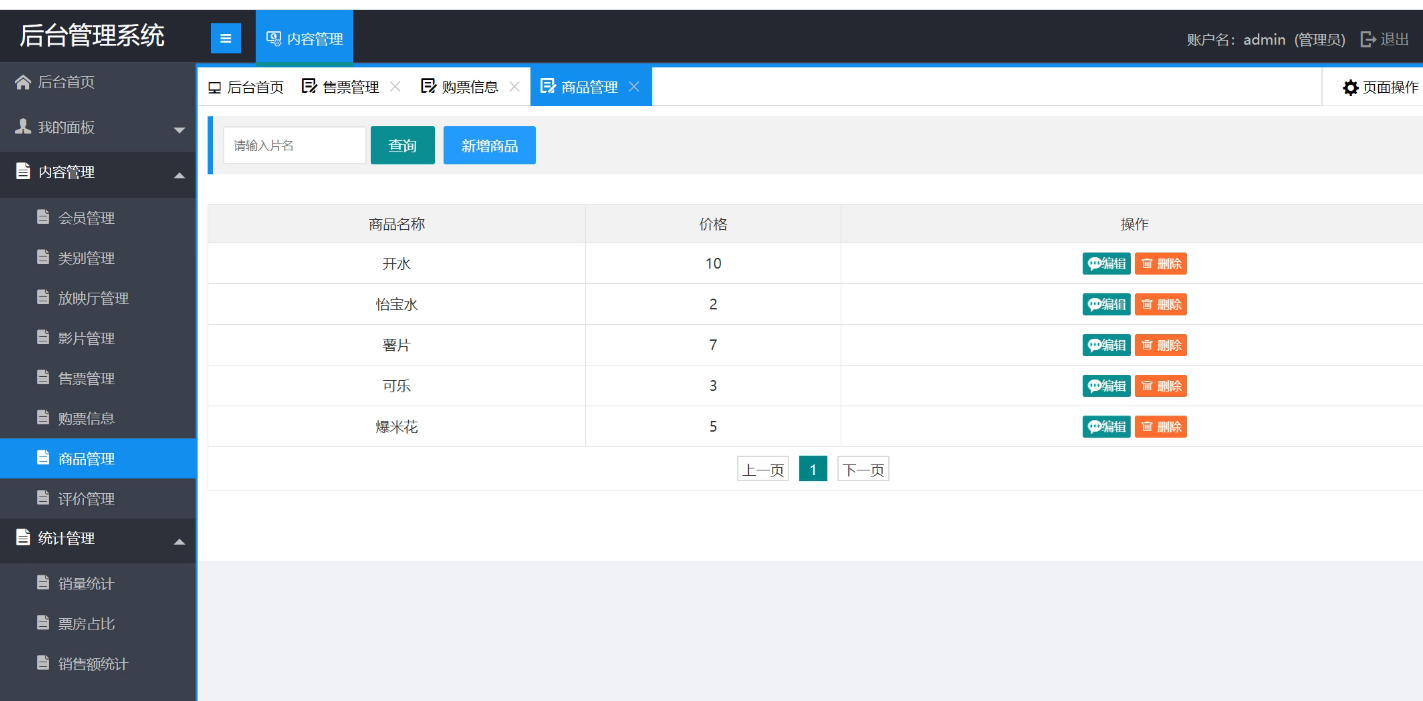Select page 1 in pagination

click(x=813, y=469)
